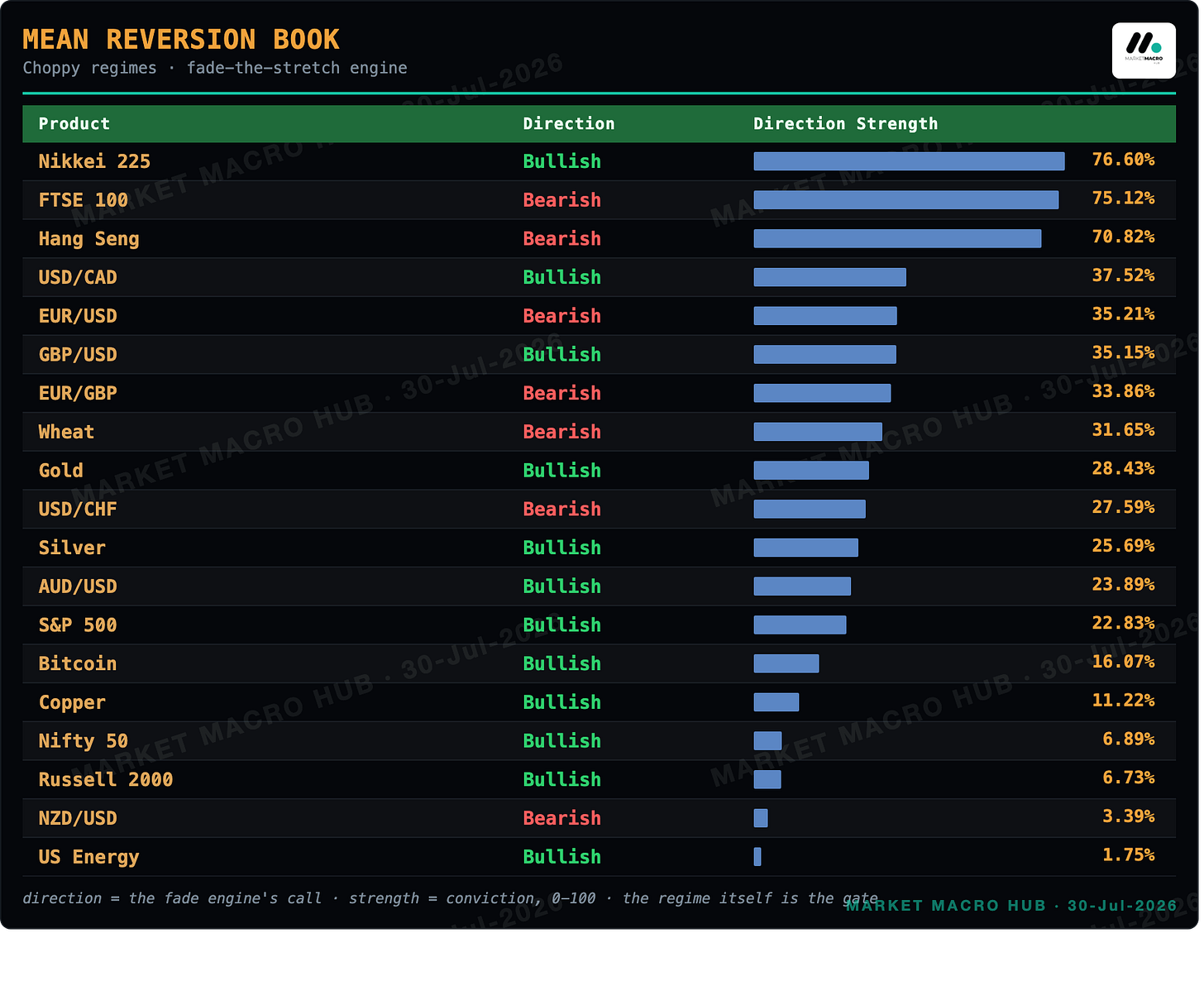Select the FTSE 100 product name
1204x986 pixels.
[84, 200]
